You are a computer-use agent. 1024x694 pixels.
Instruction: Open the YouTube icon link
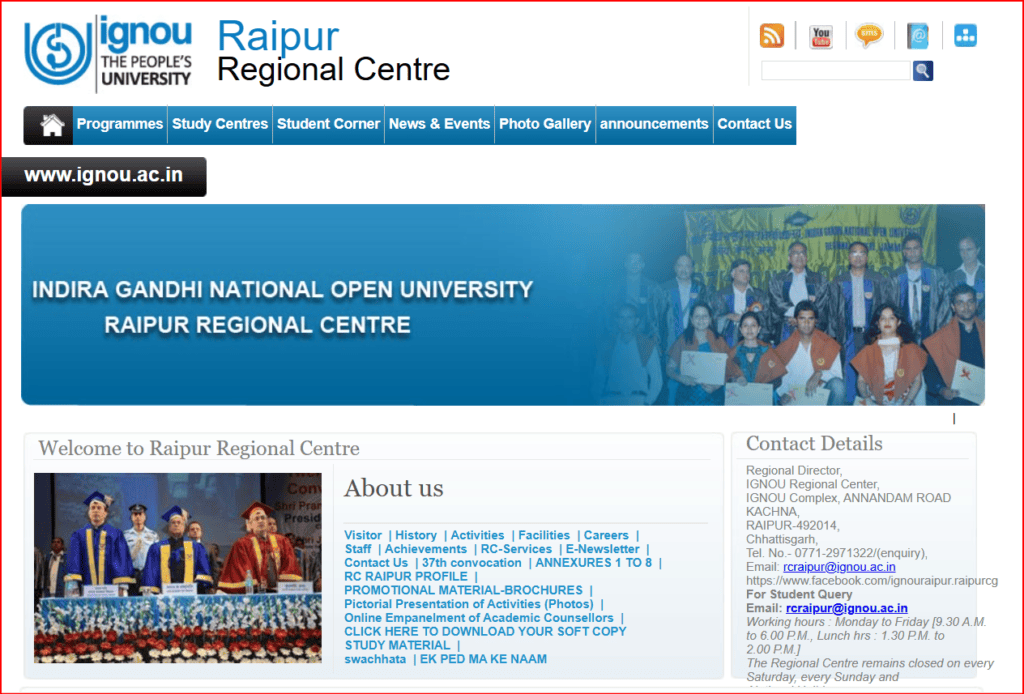(821, 36)
